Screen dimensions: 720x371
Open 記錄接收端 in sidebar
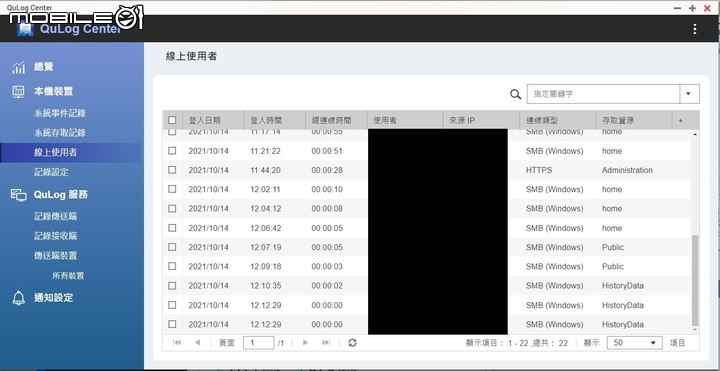(55, 236)
